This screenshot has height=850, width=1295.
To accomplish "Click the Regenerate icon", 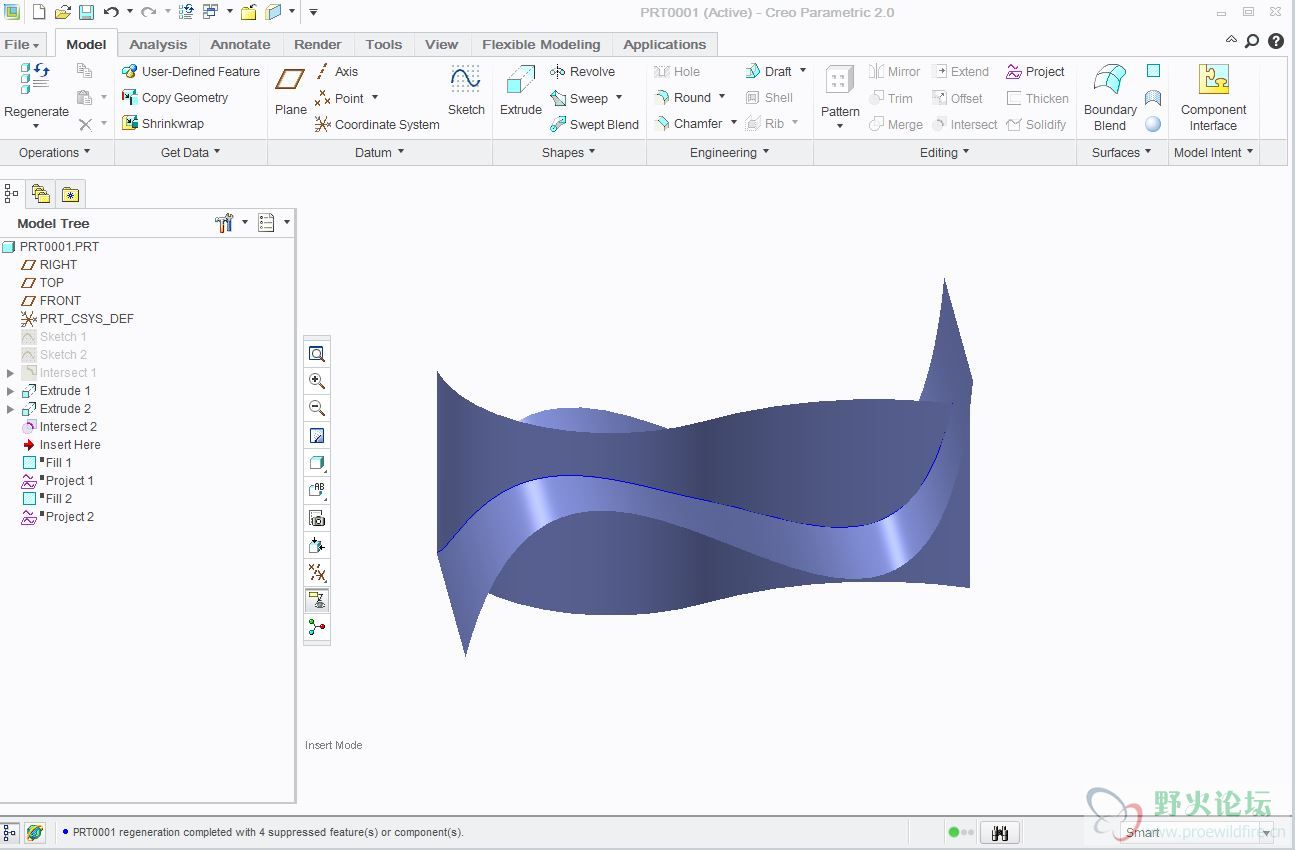I will pyautogui.click(x=36, y=80).
